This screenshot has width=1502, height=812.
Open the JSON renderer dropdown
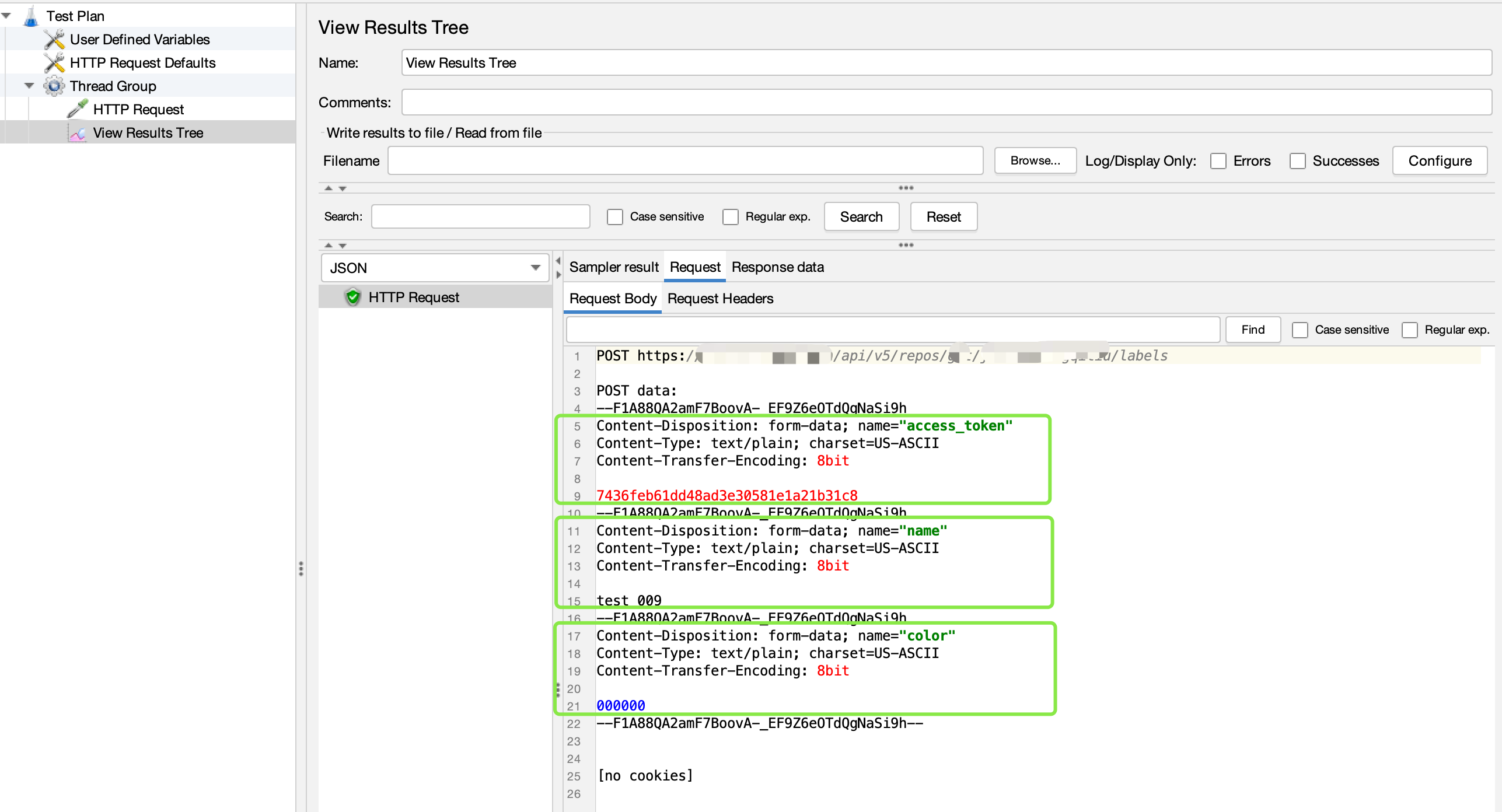pos(435,268)
